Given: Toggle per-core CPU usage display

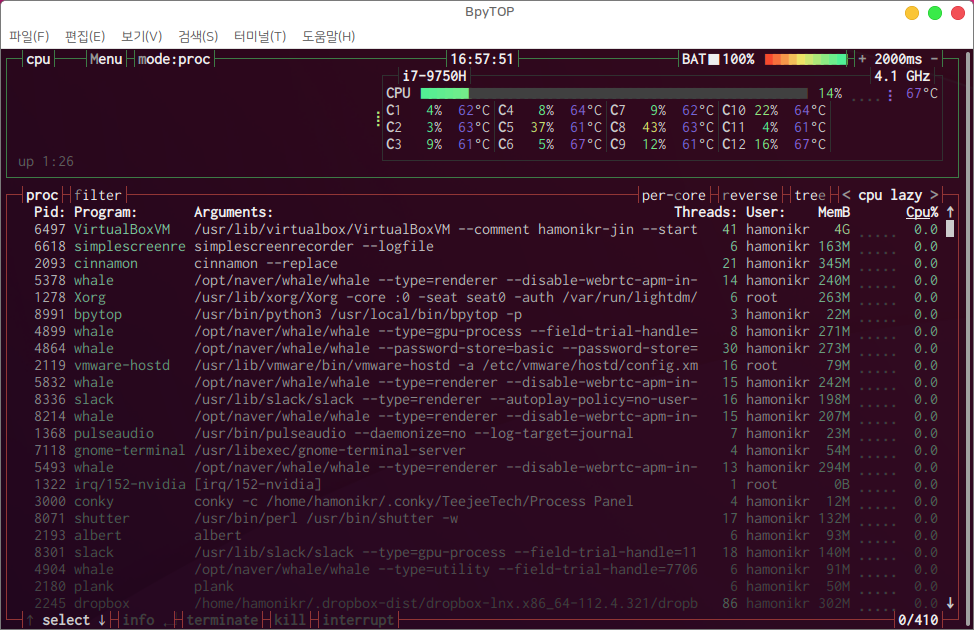Looking at the screenshot, I should pyautogui.click(x=675, y=195).
